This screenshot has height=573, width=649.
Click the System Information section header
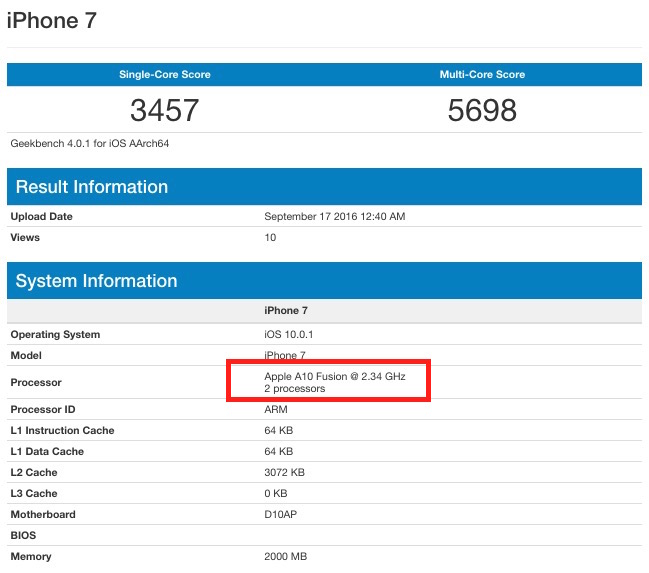click(96, 281)
